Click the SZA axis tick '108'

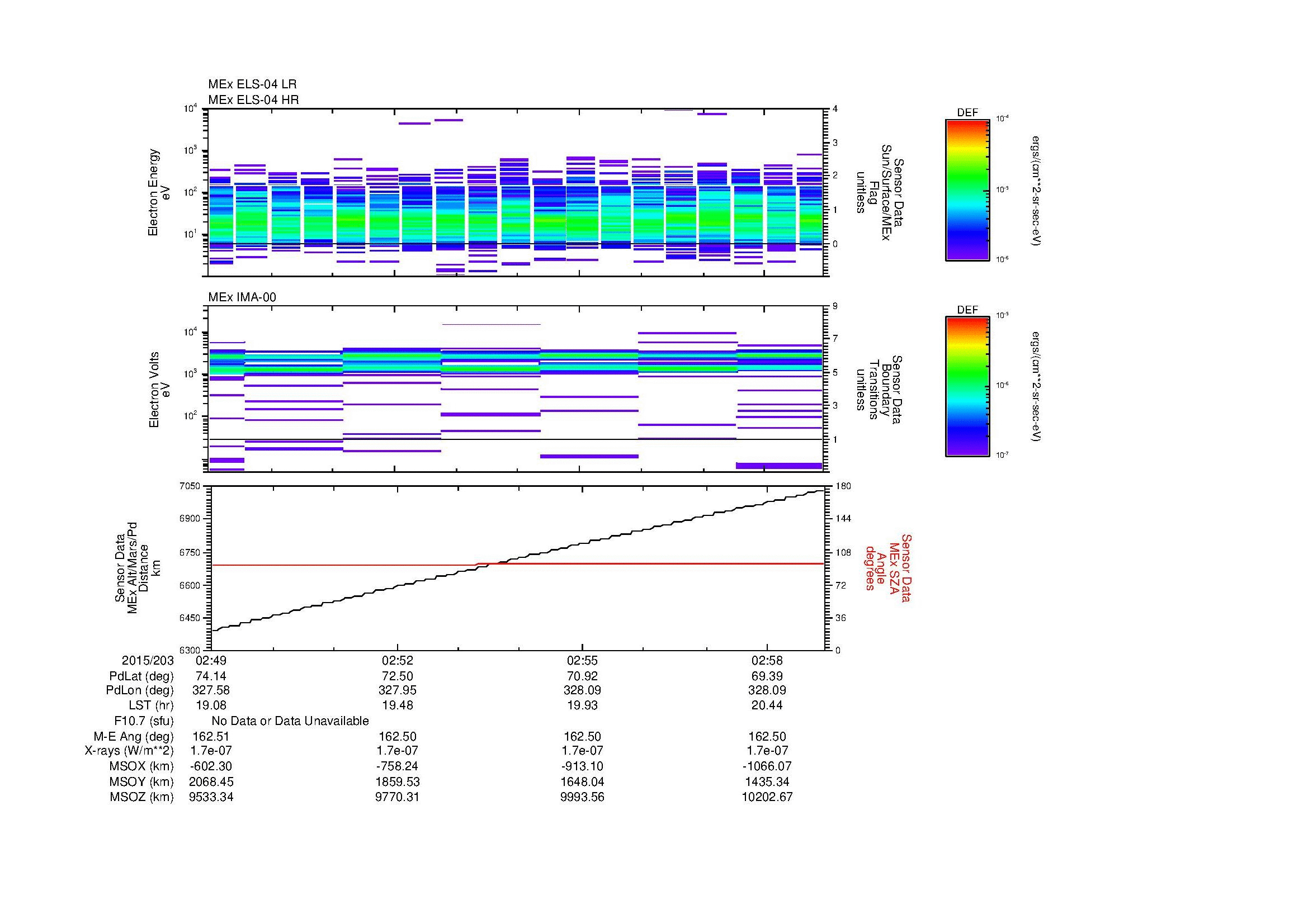click(x=843, y=552)
